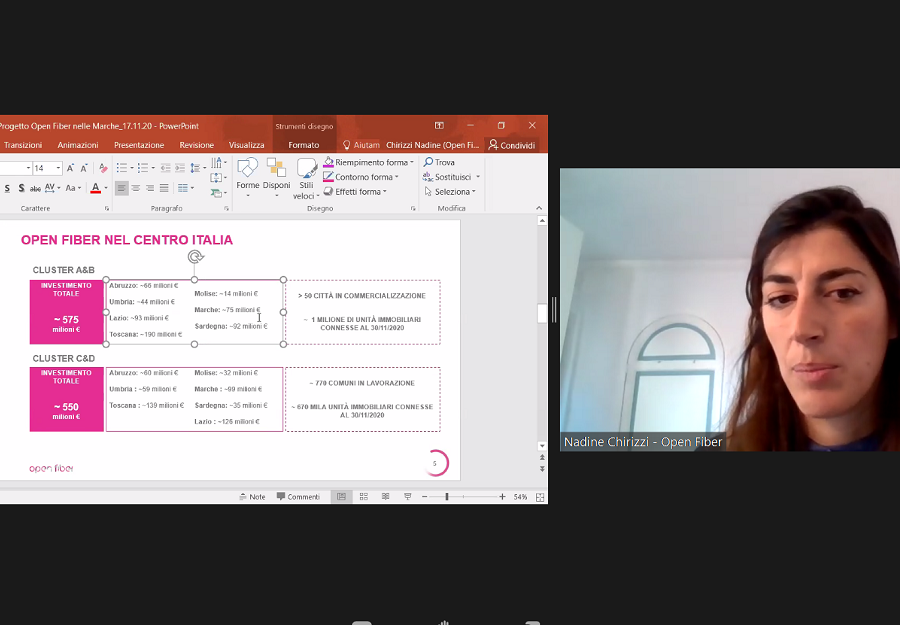Click the Aiutami lightbulb search box
Image resolution: width=900 pixels, height=625 pixels.
click(361, 145)
